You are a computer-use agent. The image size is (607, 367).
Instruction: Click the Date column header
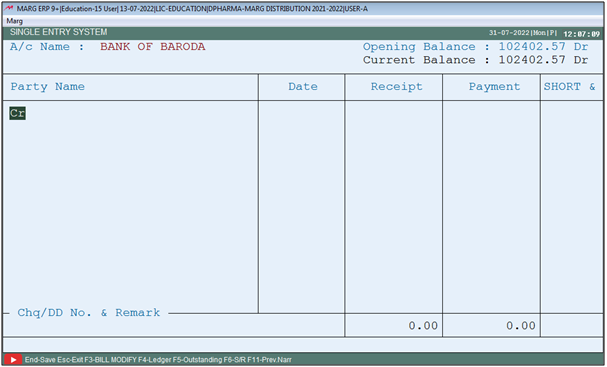pyautogui.click(x=303, y=86)
